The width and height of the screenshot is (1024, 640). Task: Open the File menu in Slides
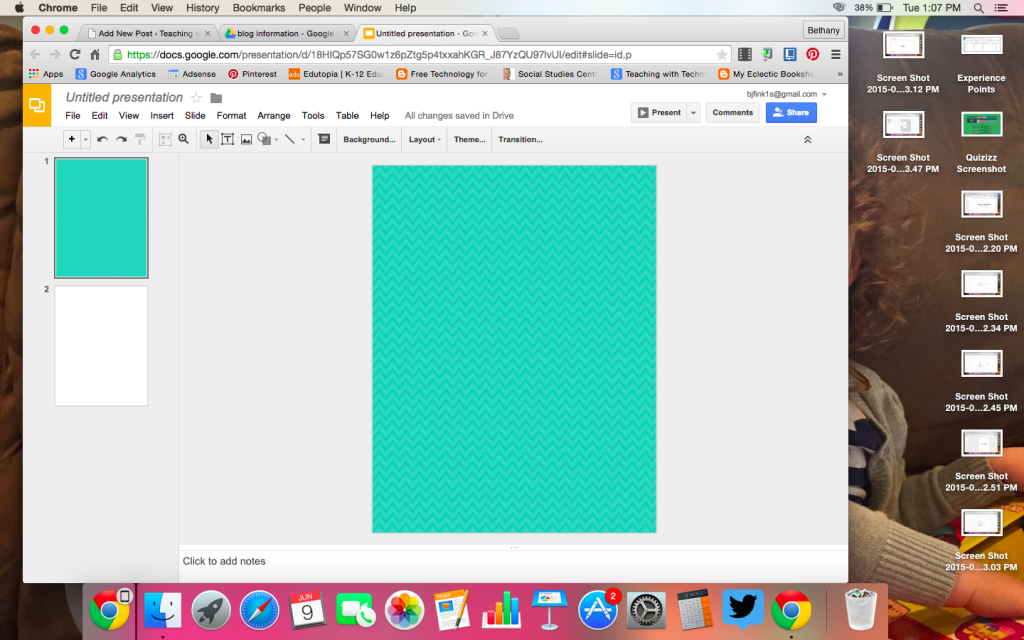pyautogui.click(x=72, y=116)
